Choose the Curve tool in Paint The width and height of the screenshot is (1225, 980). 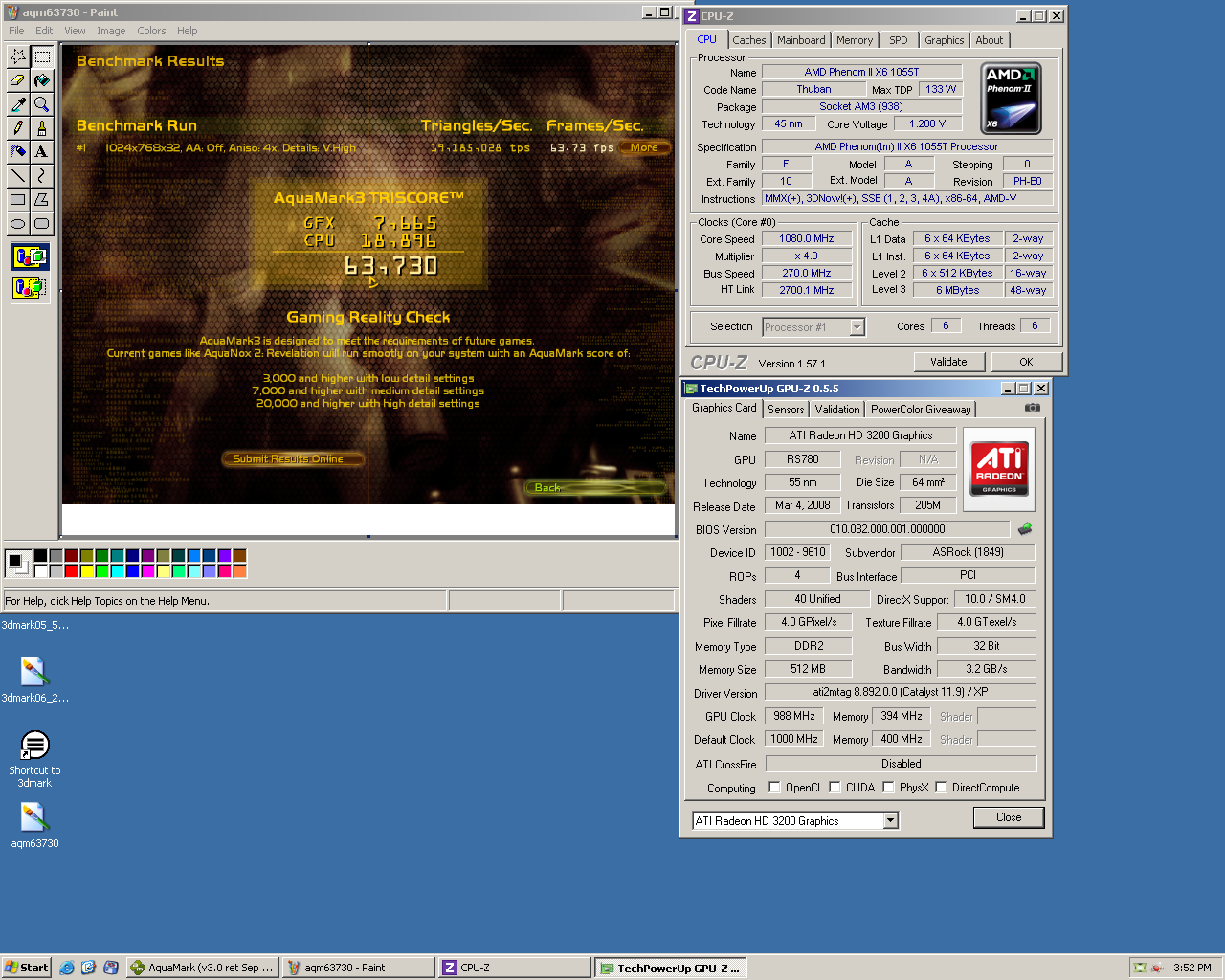pyautogui.click(x=42, y=176)
